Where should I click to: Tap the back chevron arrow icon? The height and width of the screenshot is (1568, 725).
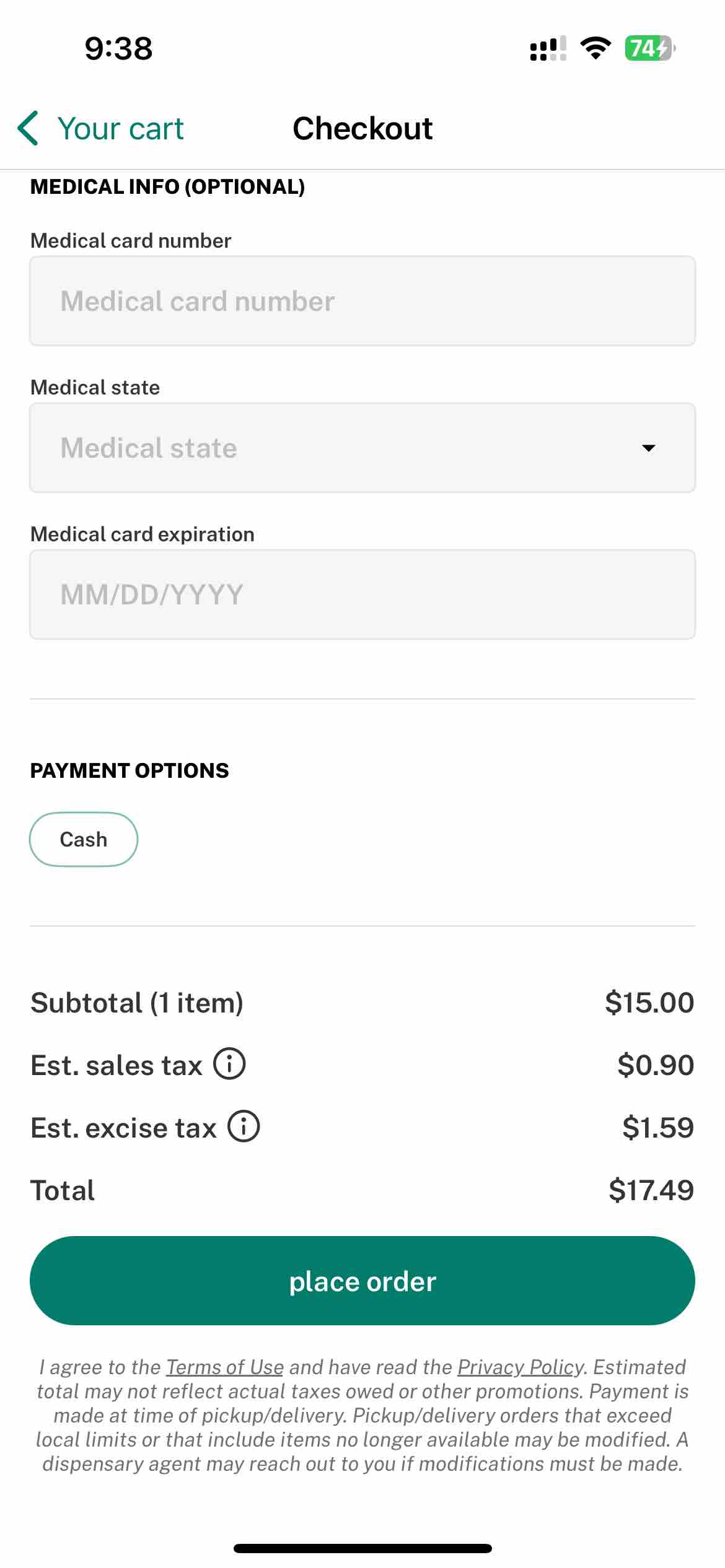(29, 128)
